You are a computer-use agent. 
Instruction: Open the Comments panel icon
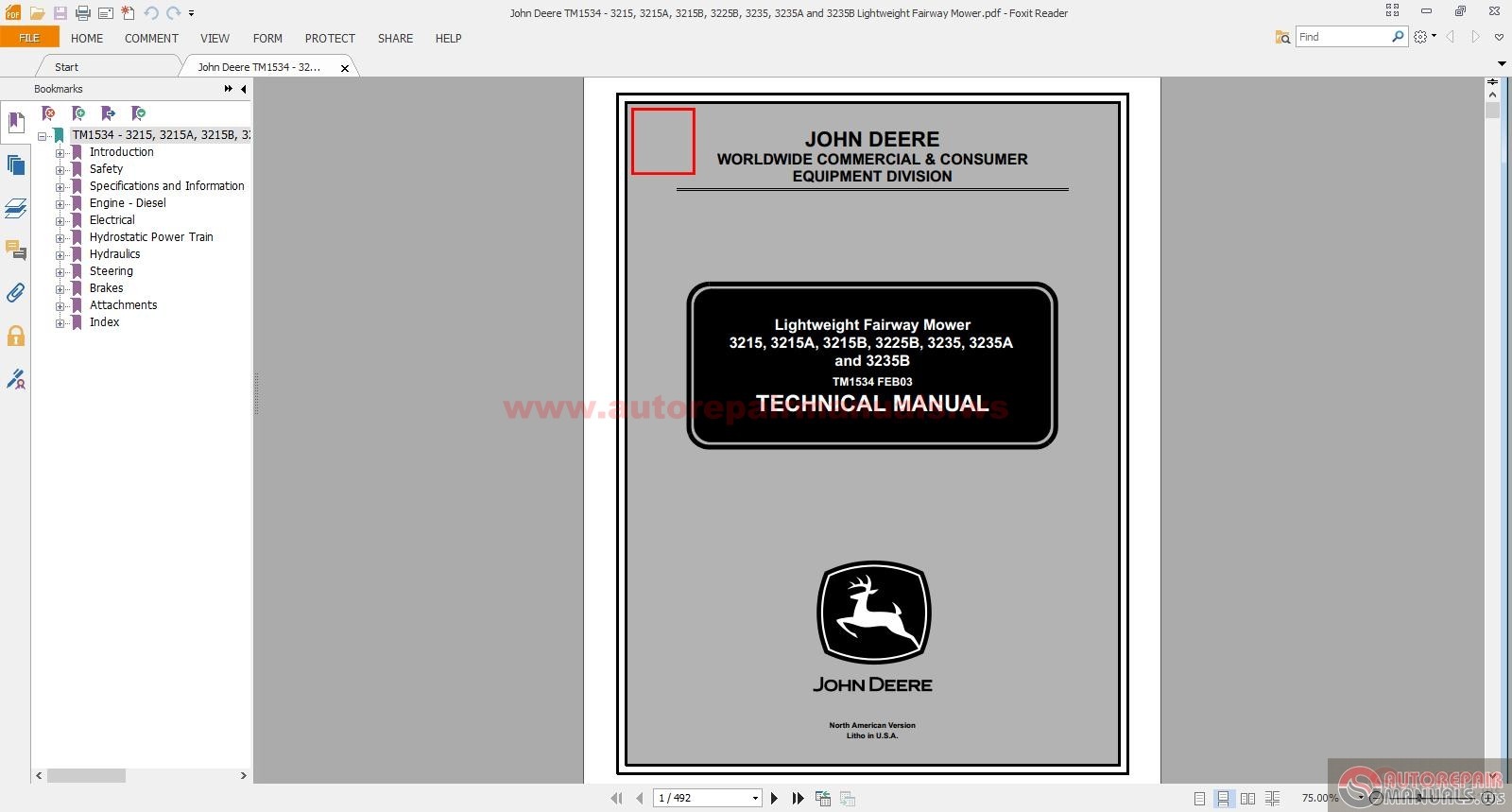(x=15, y=250)
